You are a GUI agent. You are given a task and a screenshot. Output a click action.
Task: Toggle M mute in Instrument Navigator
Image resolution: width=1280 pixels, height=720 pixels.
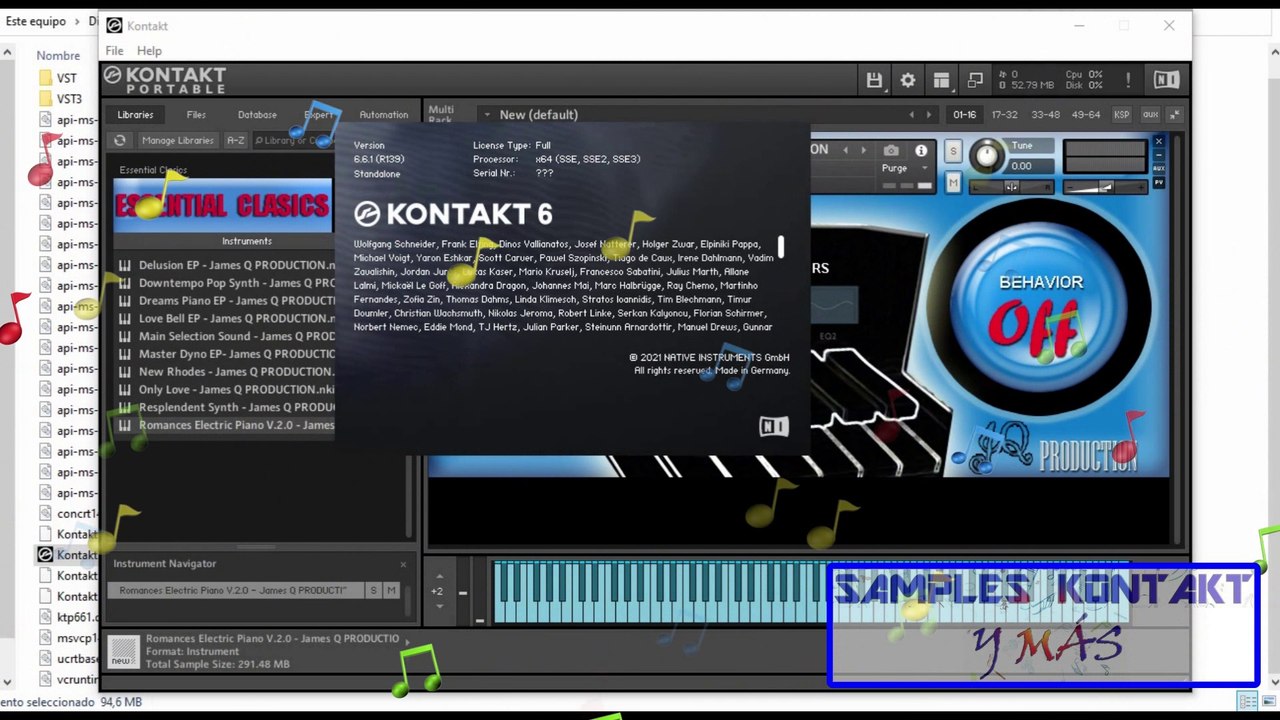(391, 591)
